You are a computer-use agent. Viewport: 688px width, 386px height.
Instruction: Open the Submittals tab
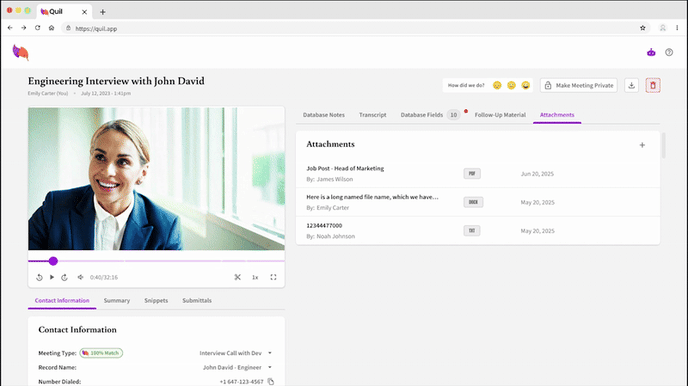coord(197,301)
